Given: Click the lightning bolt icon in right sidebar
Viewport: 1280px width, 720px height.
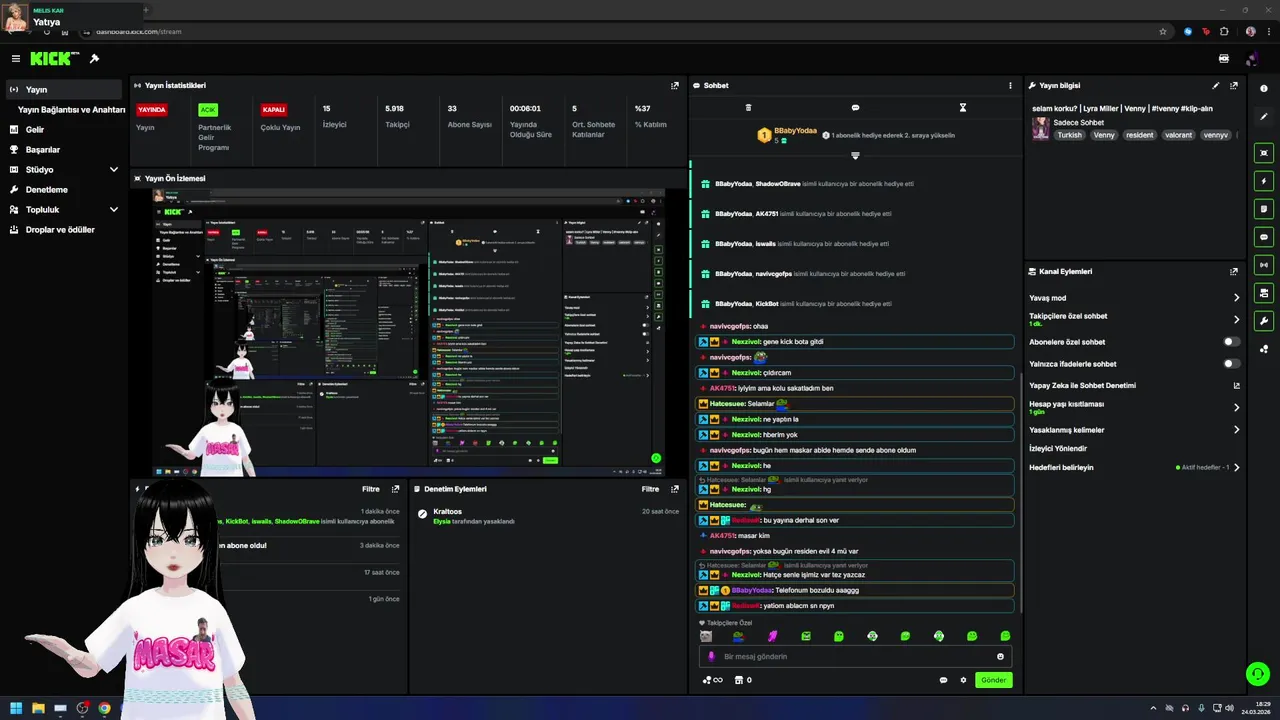Looking at the screenshot, I should coord(1264,181).
